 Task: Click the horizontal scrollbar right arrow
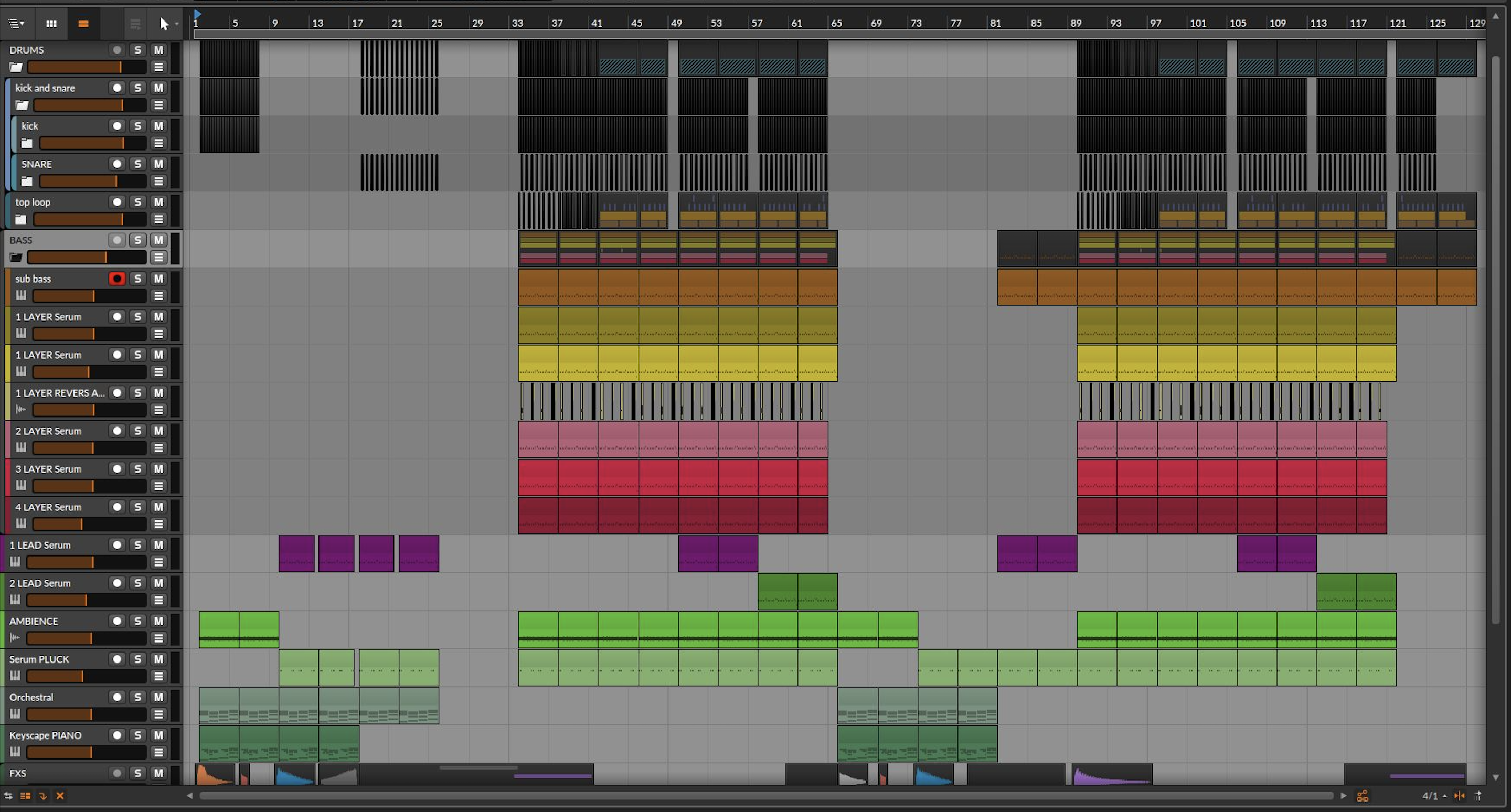point(1344,796)
